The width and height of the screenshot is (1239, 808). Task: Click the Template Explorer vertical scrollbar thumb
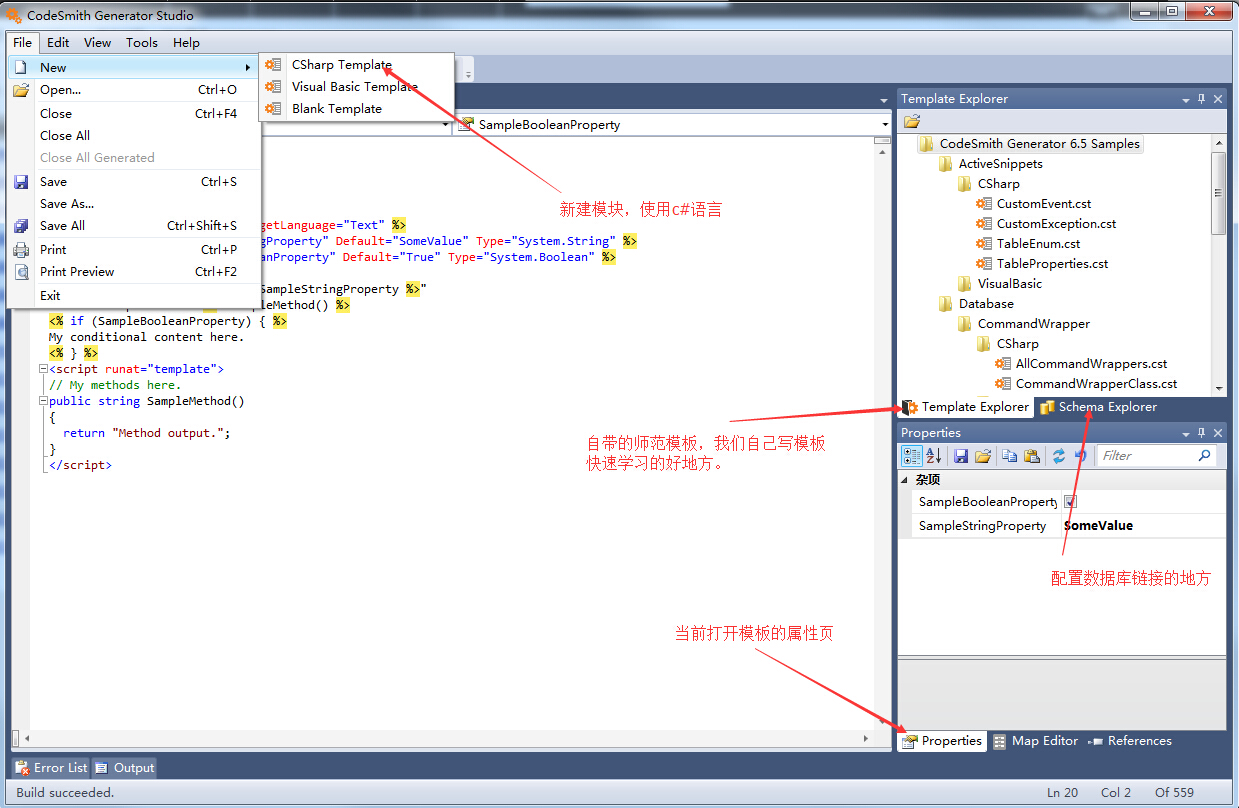click(1218, 192)
